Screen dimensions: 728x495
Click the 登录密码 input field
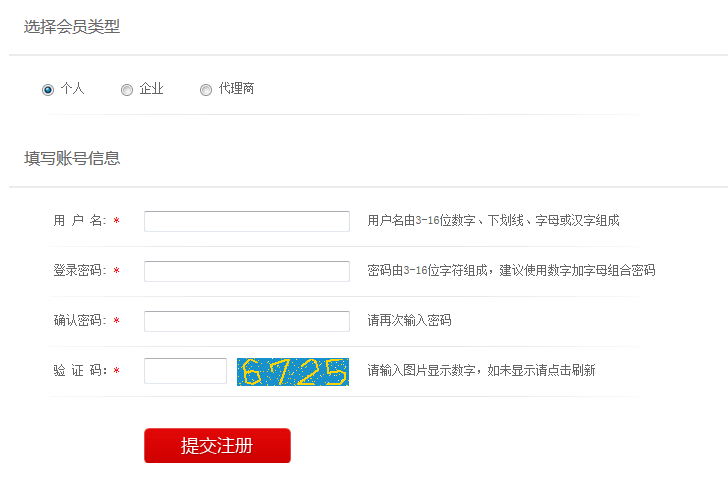[x=247, y=271]
